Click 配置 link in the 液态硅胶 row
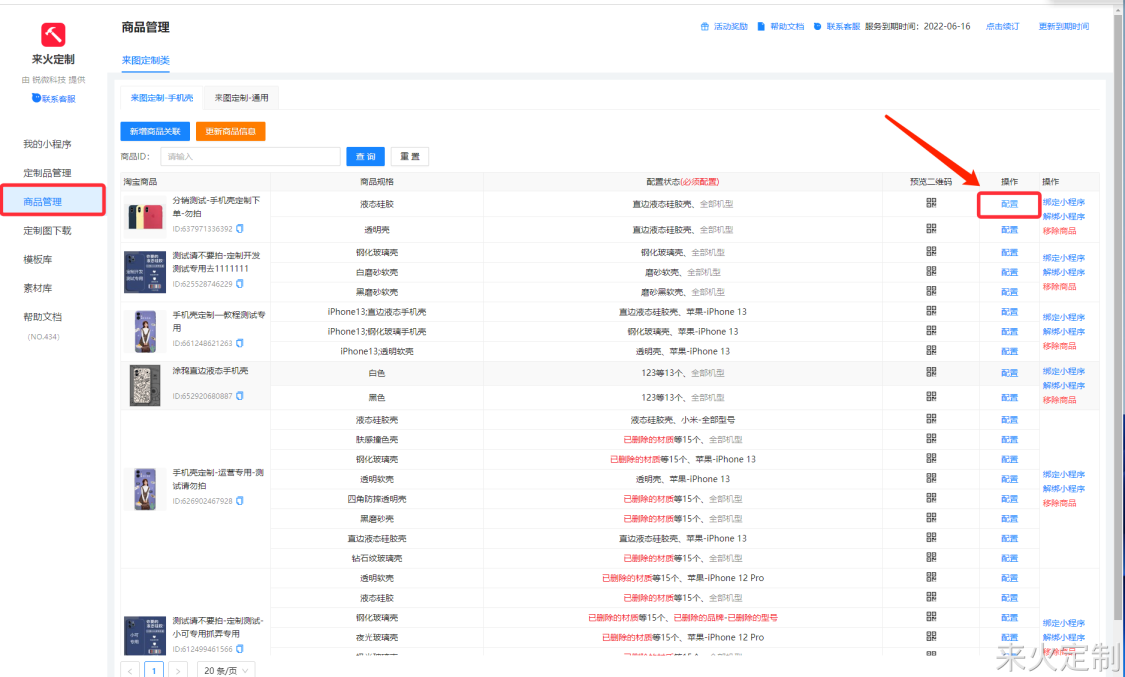The image size is (1125, 677). click(x=1009, y=203)
